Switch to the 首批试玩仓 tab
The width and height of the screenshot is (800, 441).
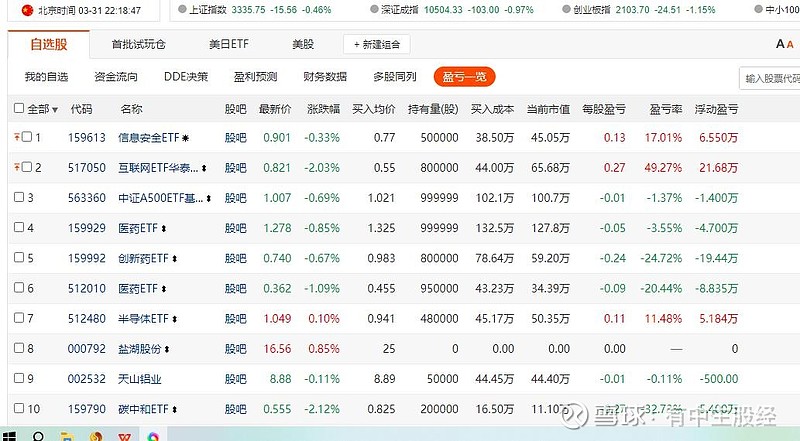139,44
